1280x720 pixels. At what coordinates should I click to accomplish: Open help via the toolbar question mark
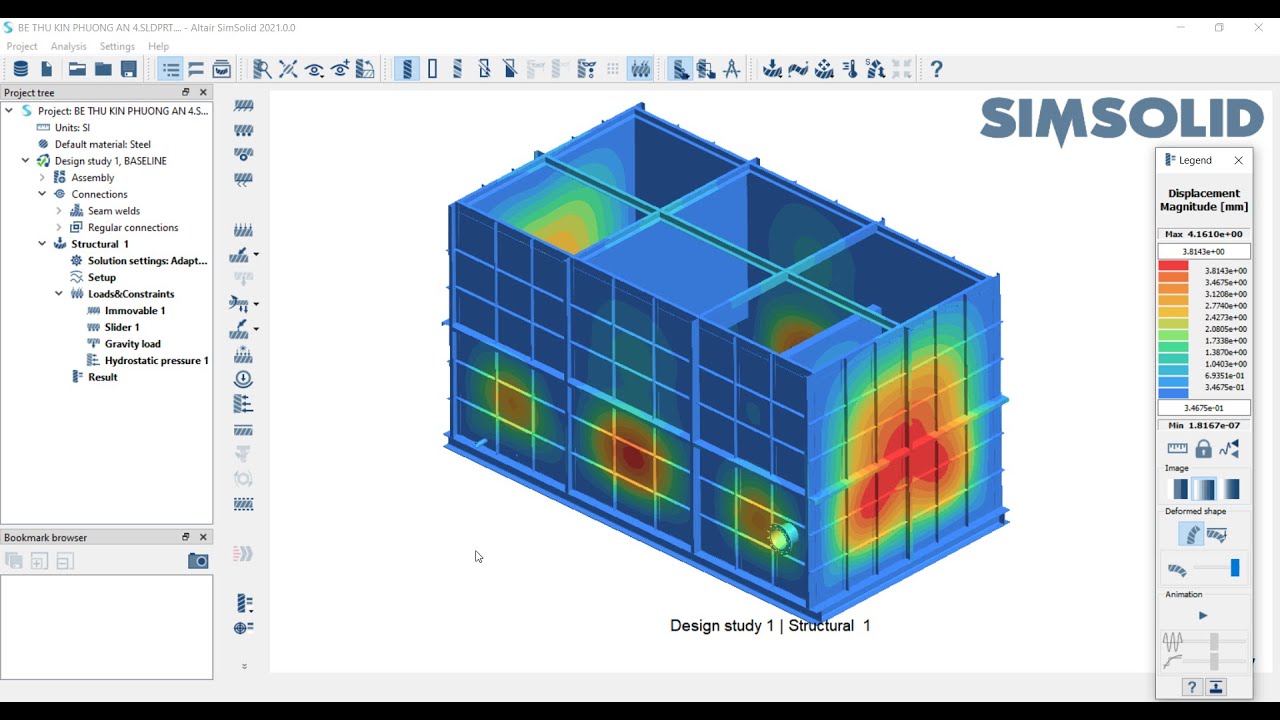[936, 69]
